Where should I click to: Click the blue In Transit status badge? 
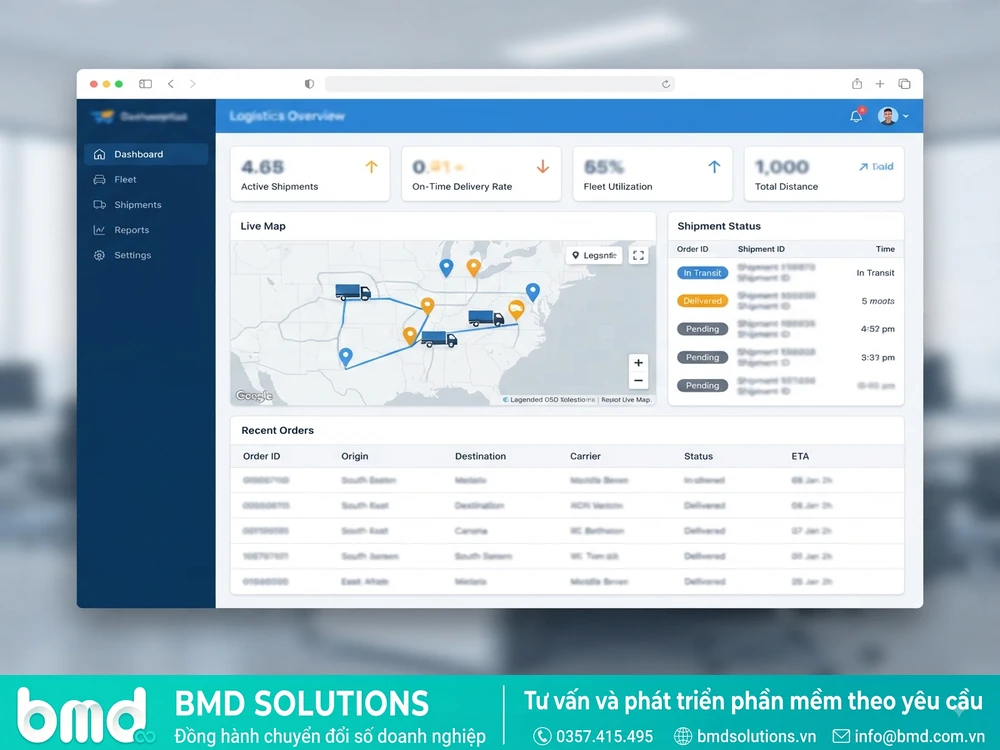pos(702,273)
